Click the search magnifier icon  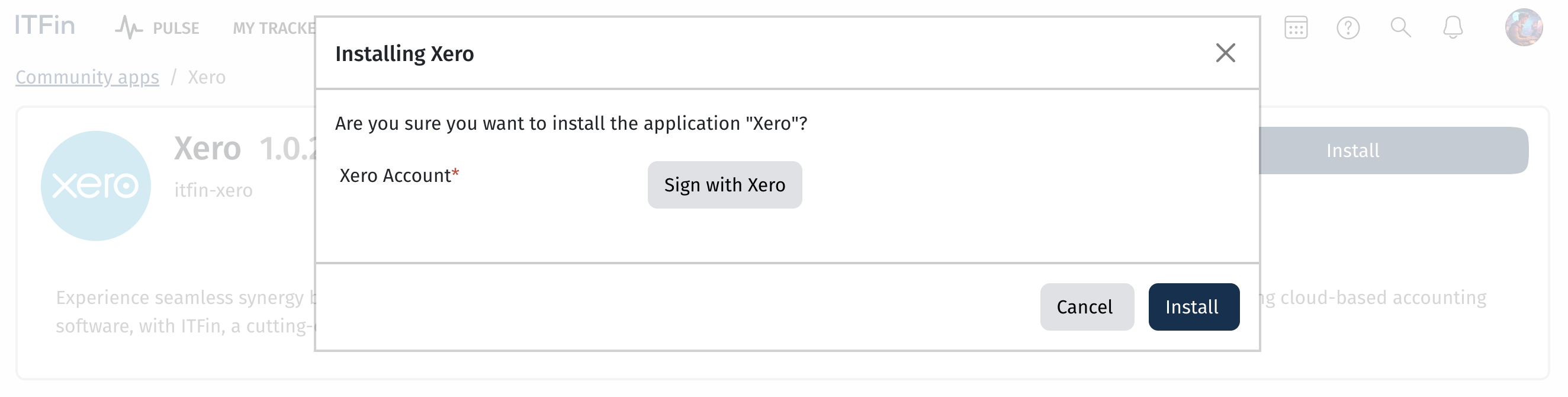click(1400, 27)
